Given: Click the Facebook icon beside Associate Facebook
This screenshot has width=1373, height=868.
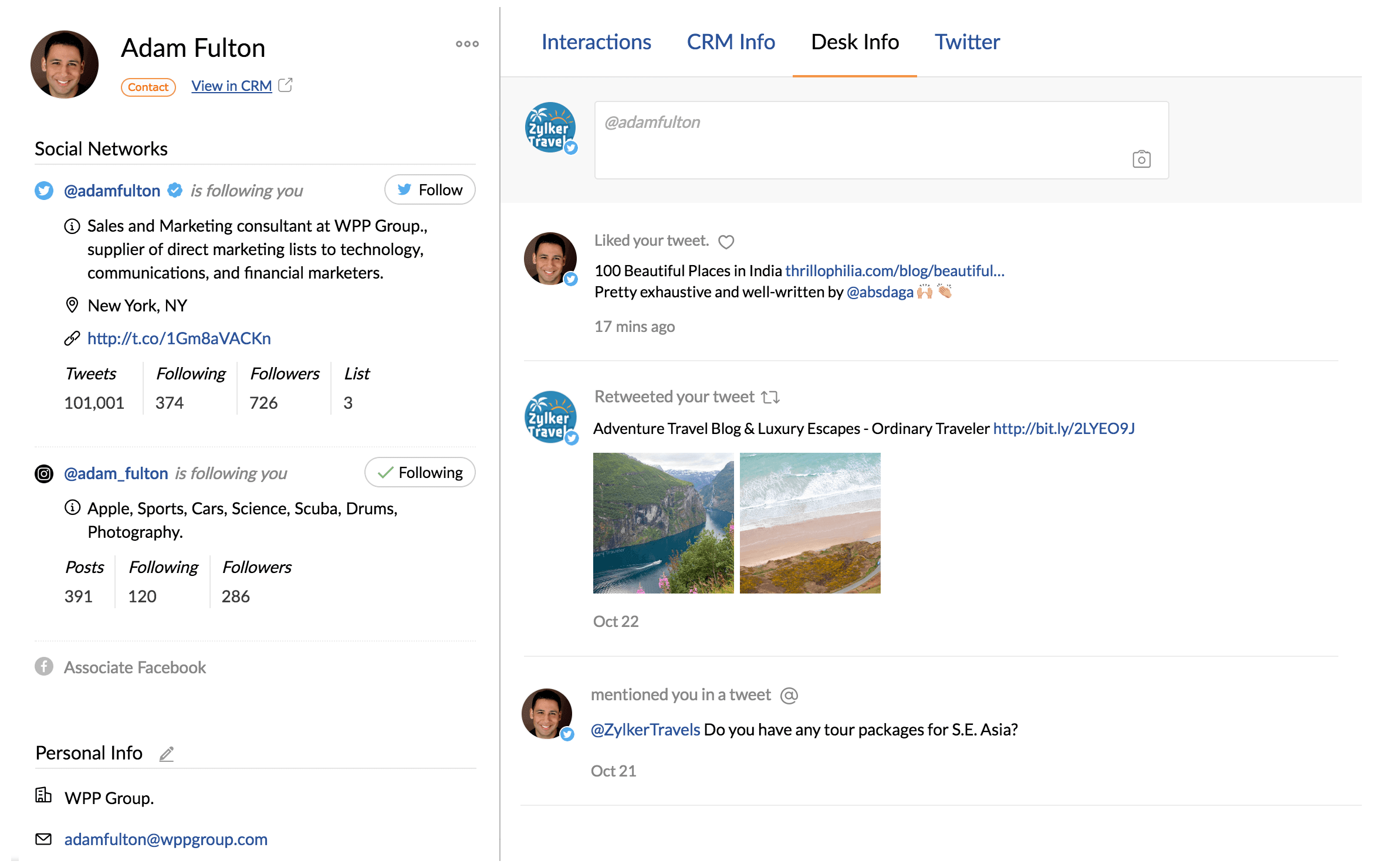Looking at the screenshot, I should pyautogui.click(x=44, y=667).
